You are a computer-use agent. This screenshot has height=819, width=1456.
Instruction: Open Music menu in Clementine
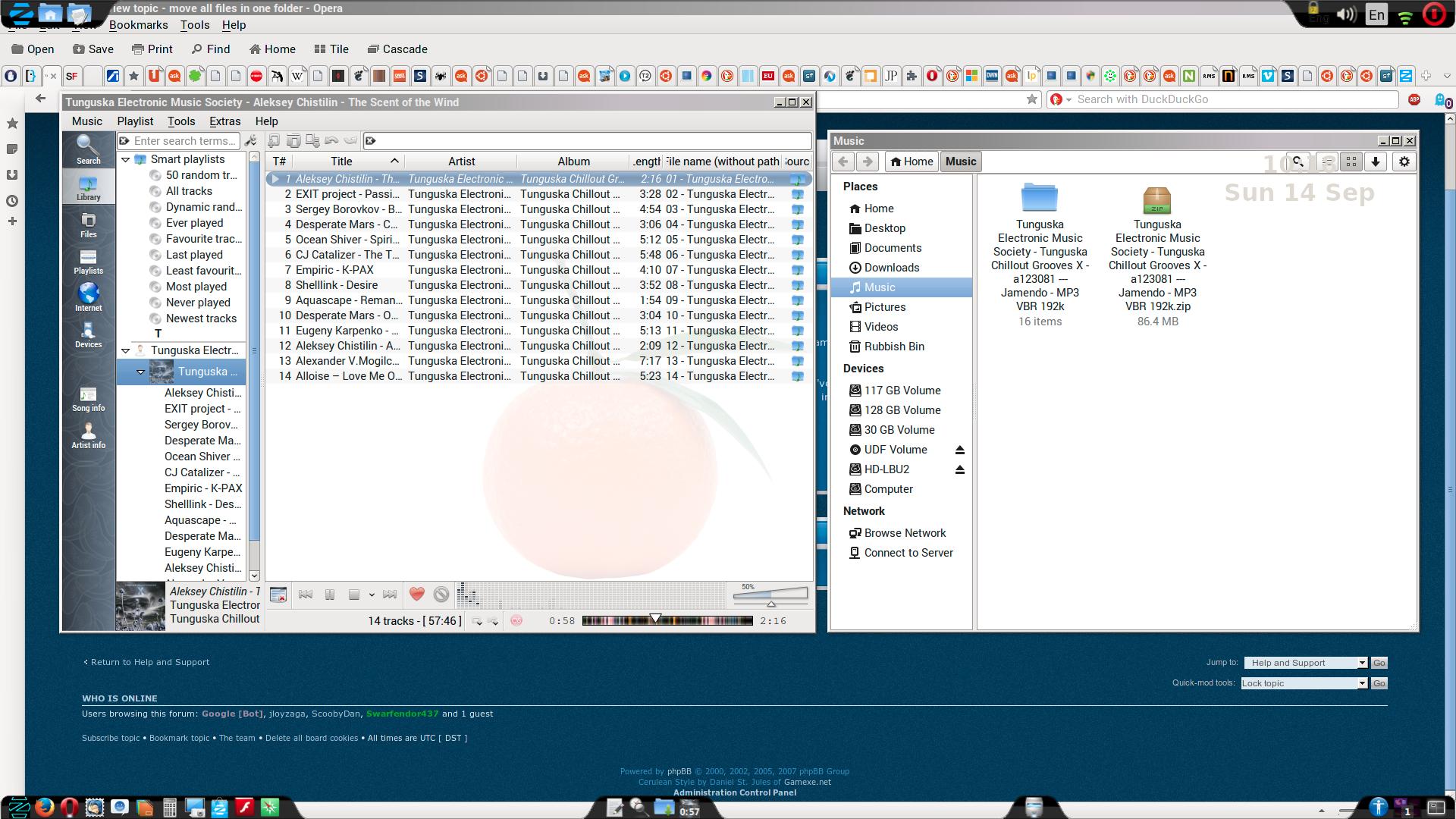87,121
